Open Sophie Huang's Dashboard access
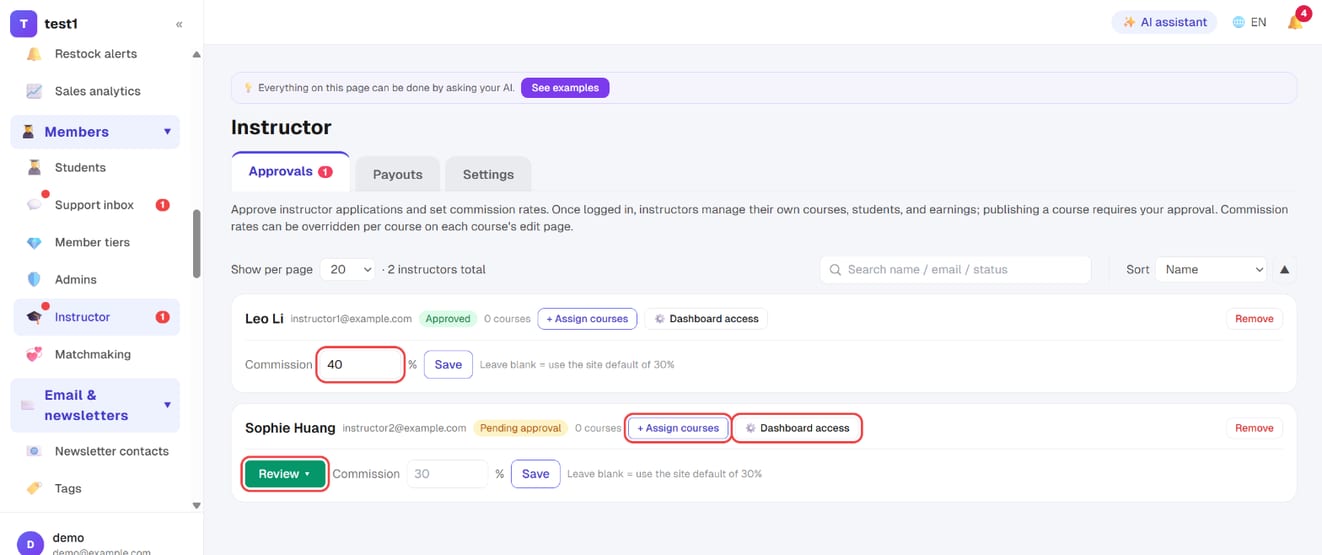 click(797, 428)
